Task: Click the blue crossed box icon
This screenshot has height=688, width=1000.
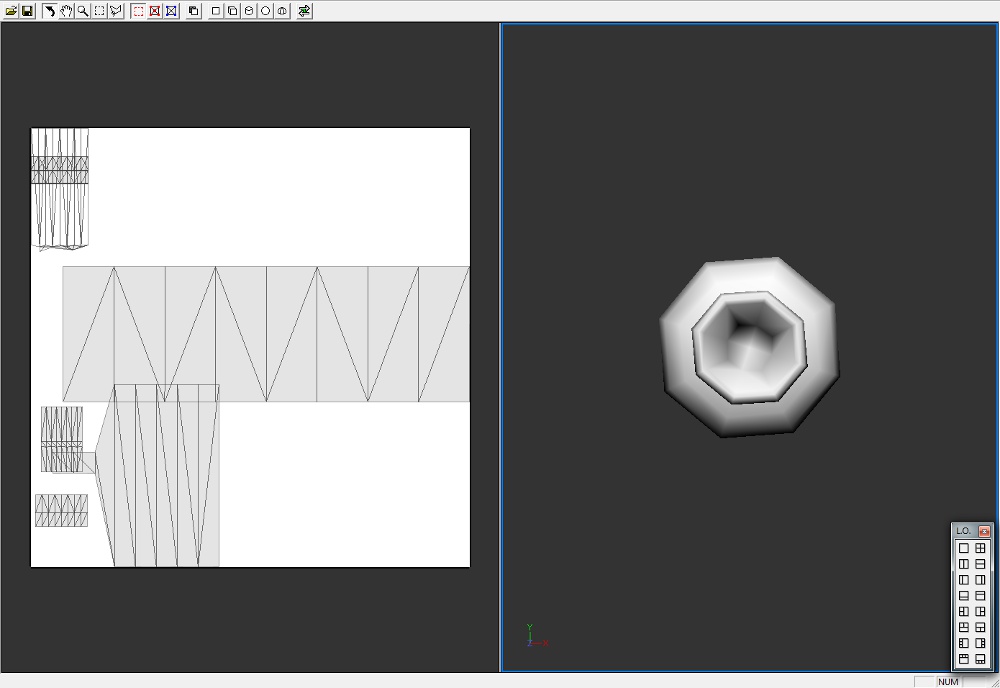Action: pos(171,11)
